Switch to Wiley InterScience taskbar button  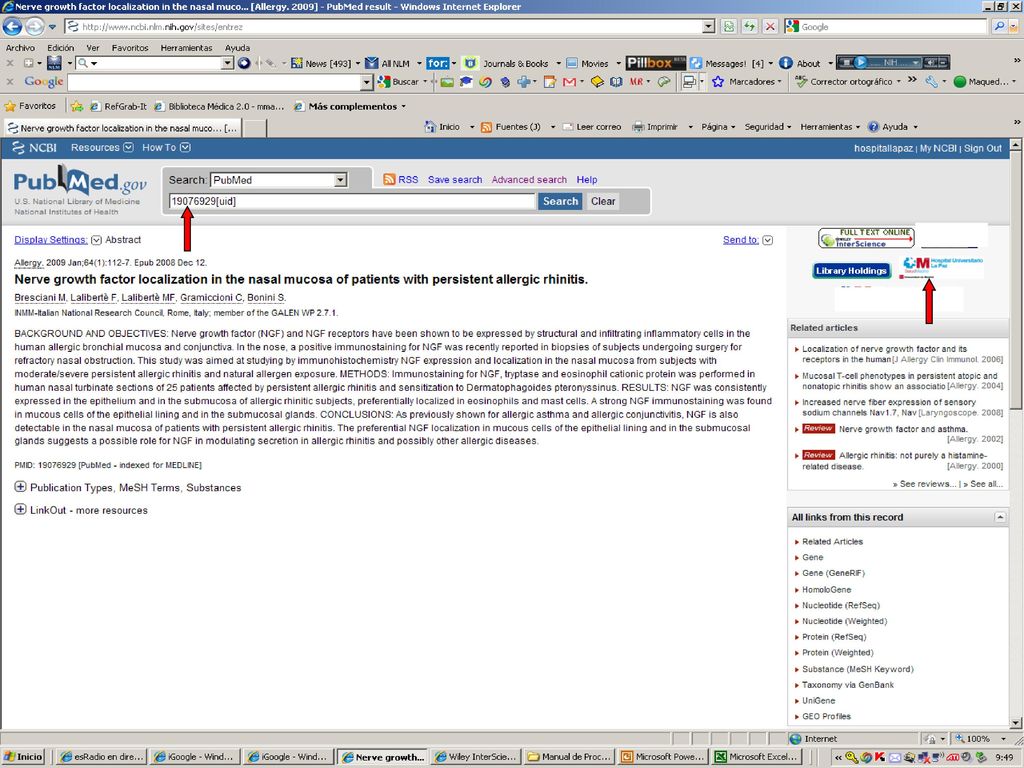[475, 757]
